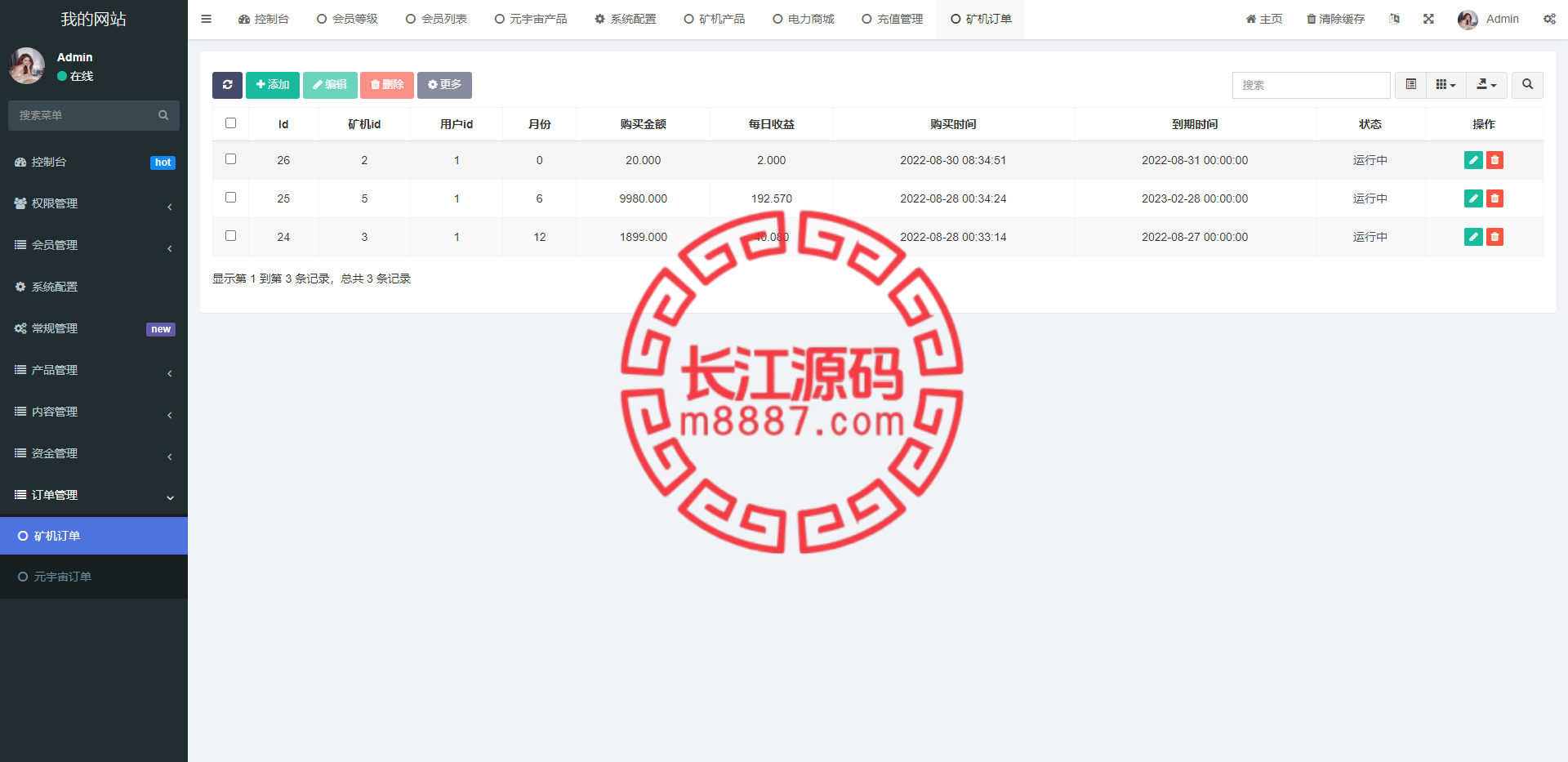
Task: Switch to 控制台 tab
Action: 264,19
